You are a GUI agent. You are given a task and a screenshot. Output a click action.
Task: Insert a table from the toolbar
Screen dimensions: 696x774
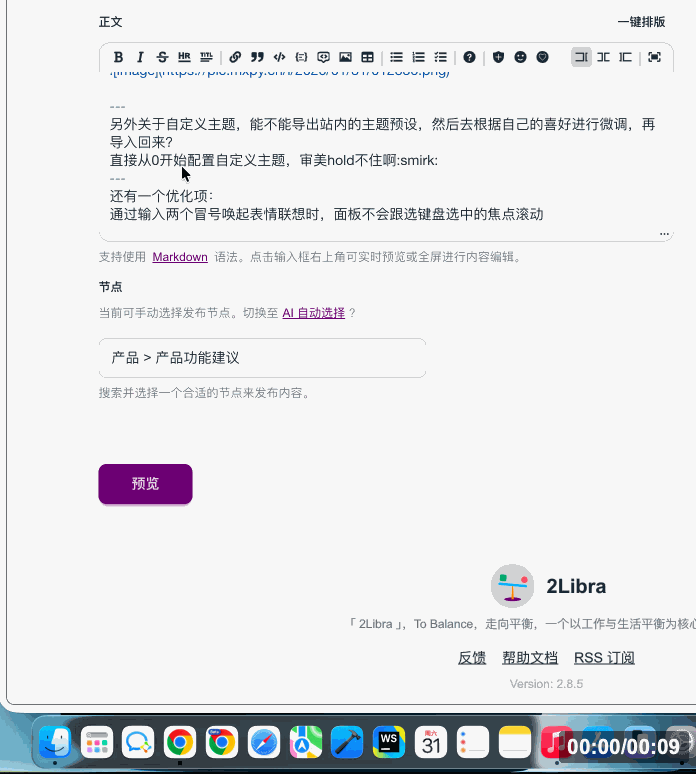click(x=367, y=58)
